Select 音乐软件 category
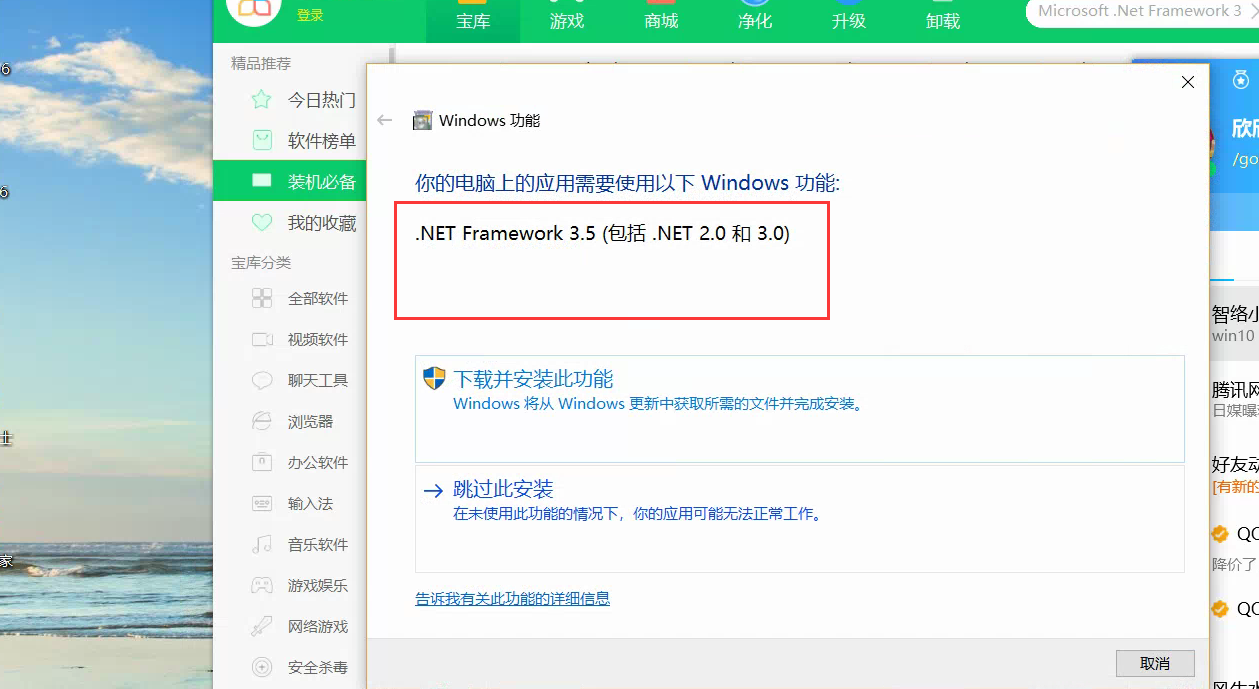Image resolution: width=1259 pixels, height=689 pixels. pyautogui.click(x=318, y=544)
